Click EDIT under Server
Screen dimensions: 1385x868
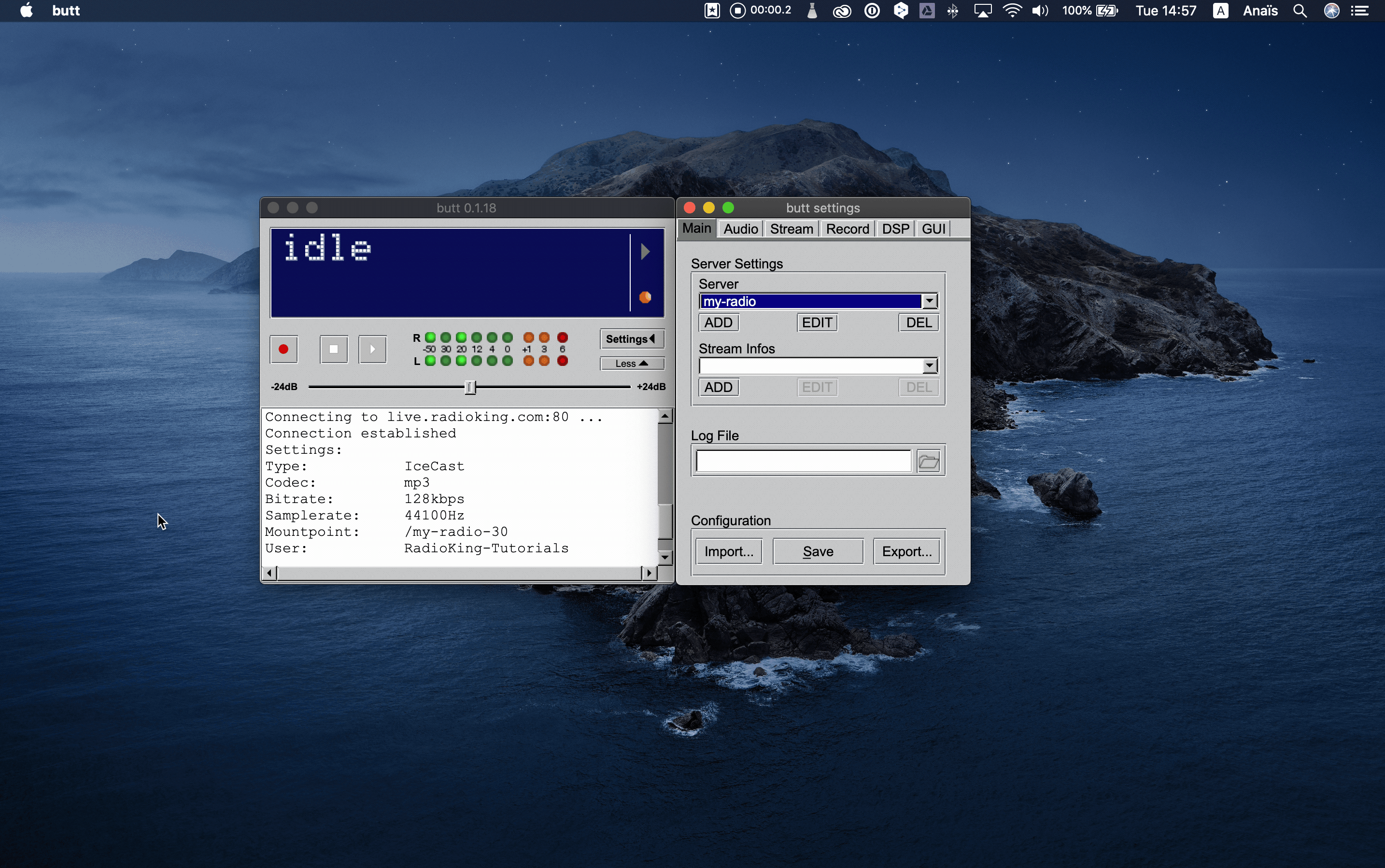[817, 322]
